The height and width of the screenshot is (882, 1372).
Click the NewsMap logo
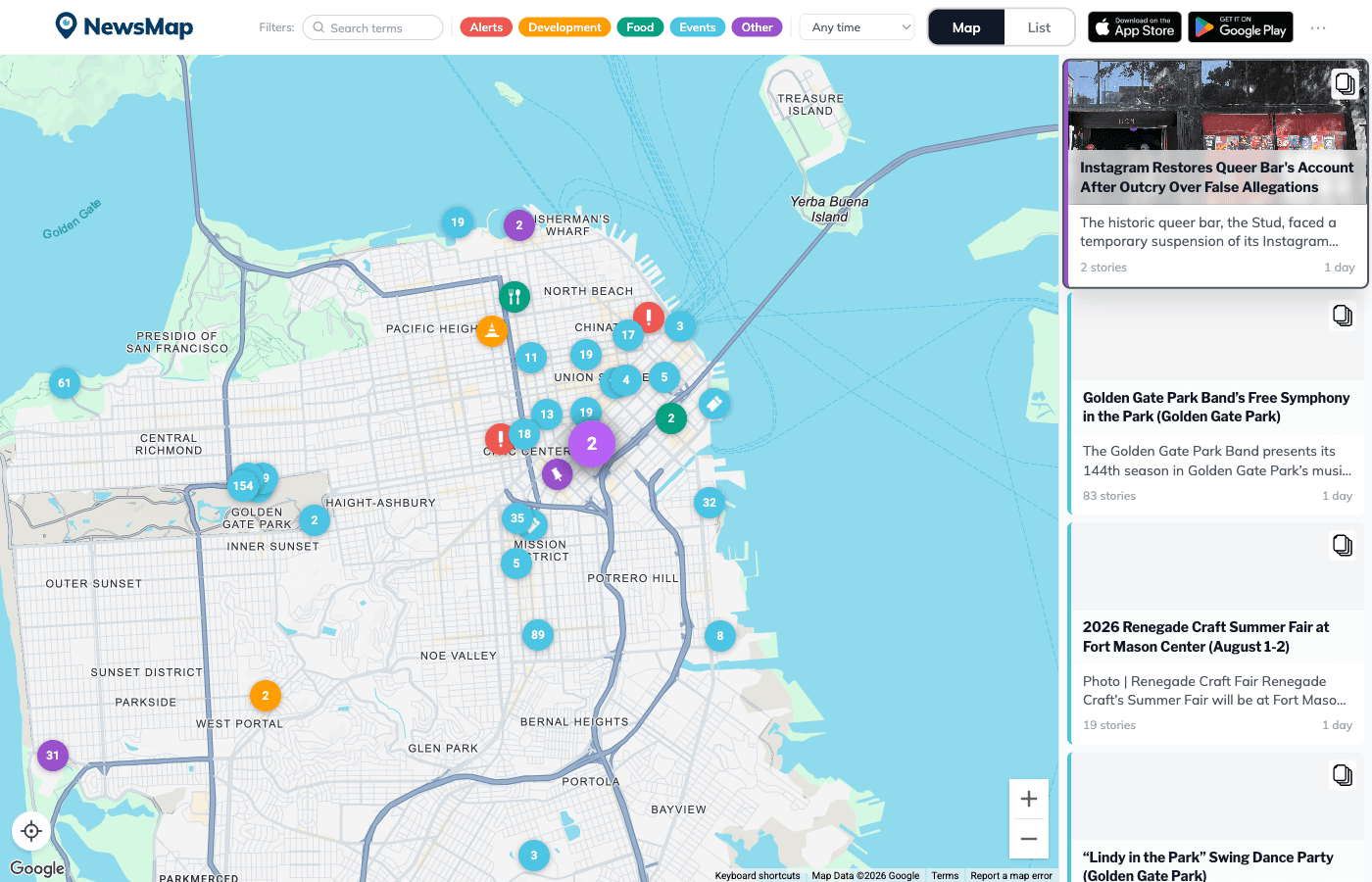click(124, 26)
